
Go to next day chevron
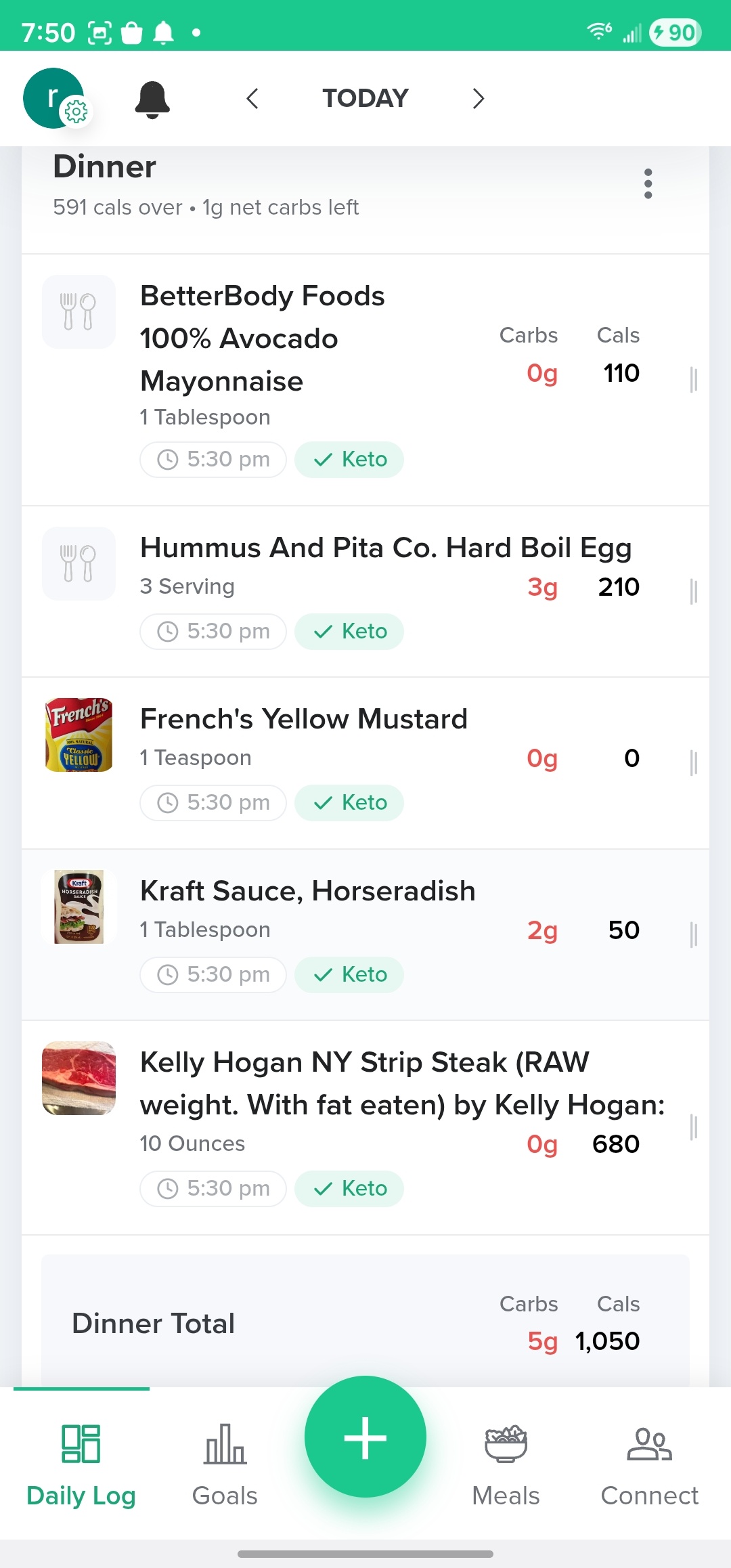click(478, 99)
